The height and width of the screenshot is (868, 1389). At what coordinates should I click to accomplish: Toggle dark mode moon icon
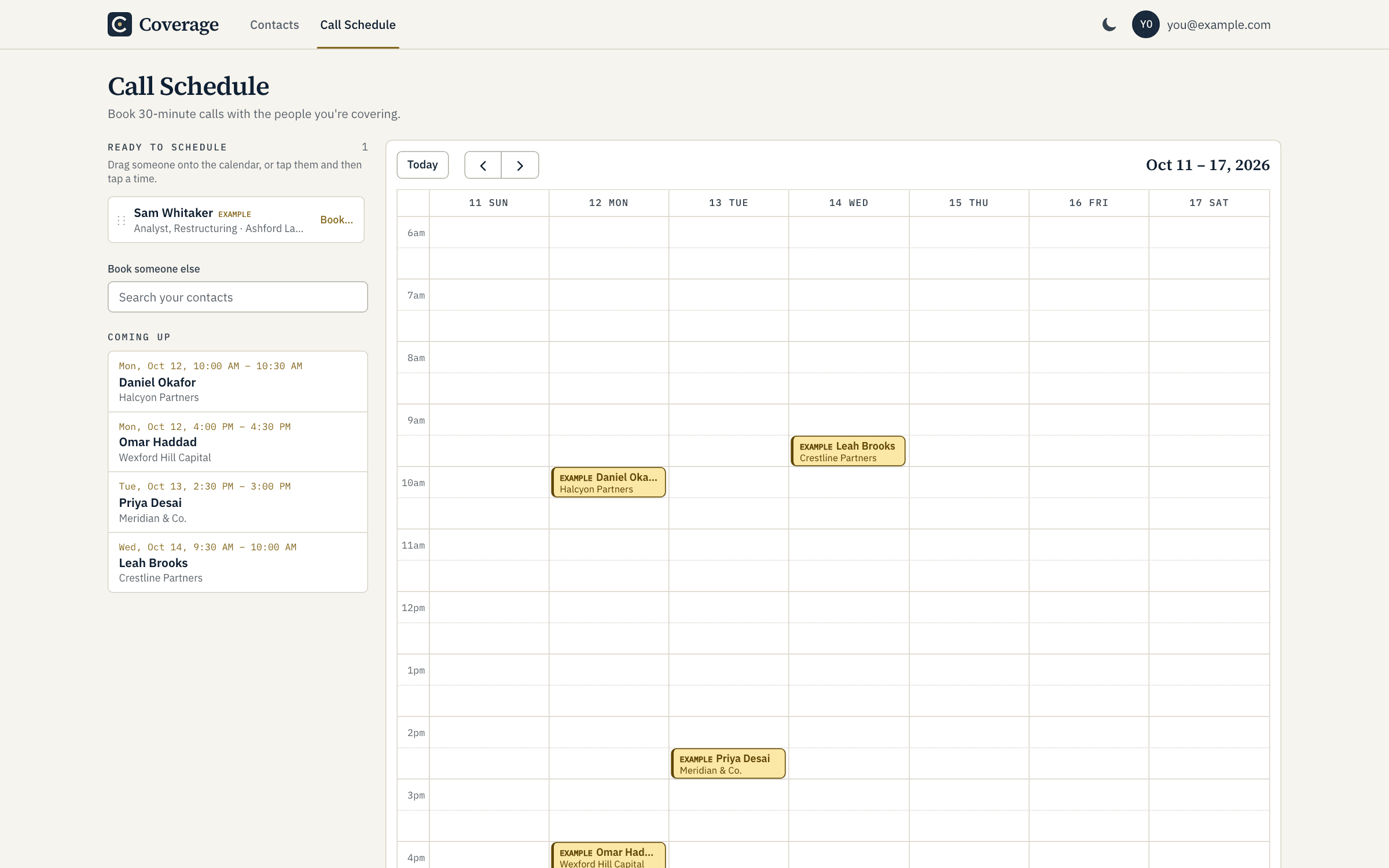pyautogui.click(x=1109, y=24)
